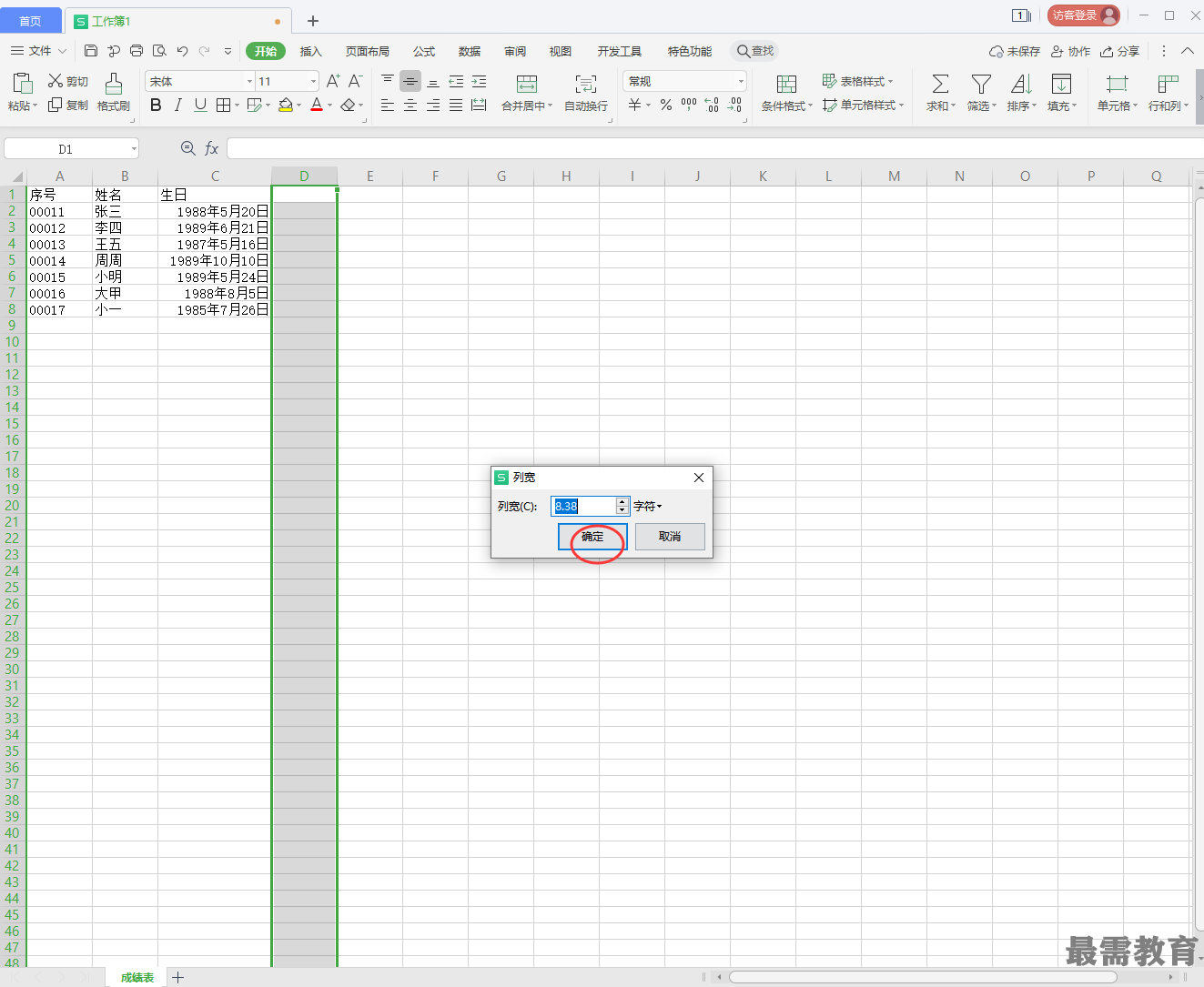Open the font size dropdown
This screenshot has width=1204, height=987.
(x=313, y=82)
